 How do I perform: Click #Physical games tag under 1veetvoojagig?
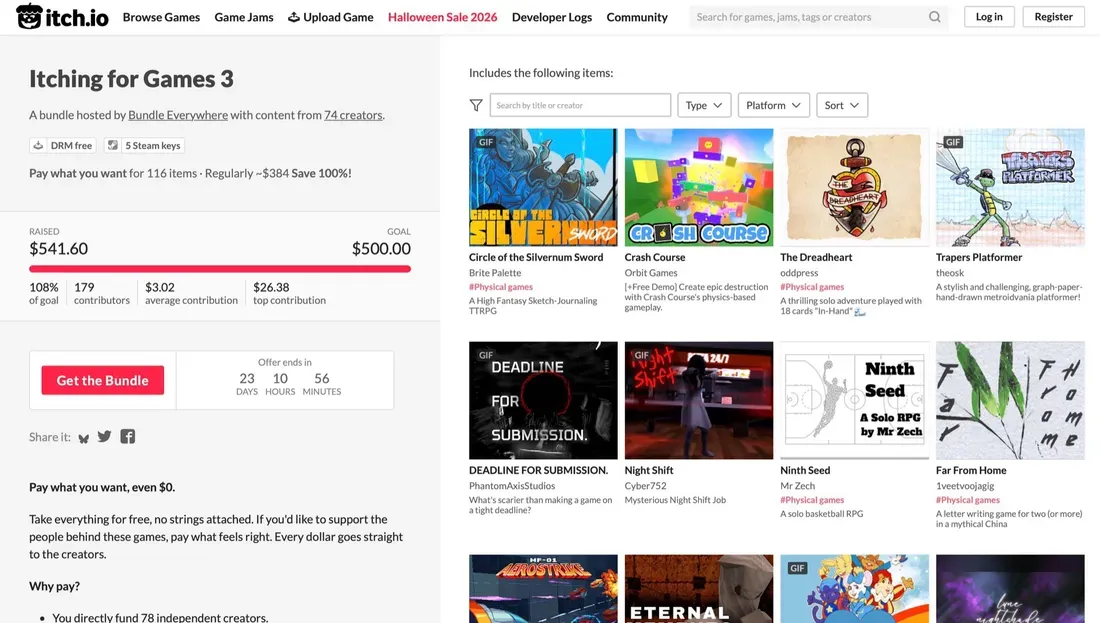[967, 500]
